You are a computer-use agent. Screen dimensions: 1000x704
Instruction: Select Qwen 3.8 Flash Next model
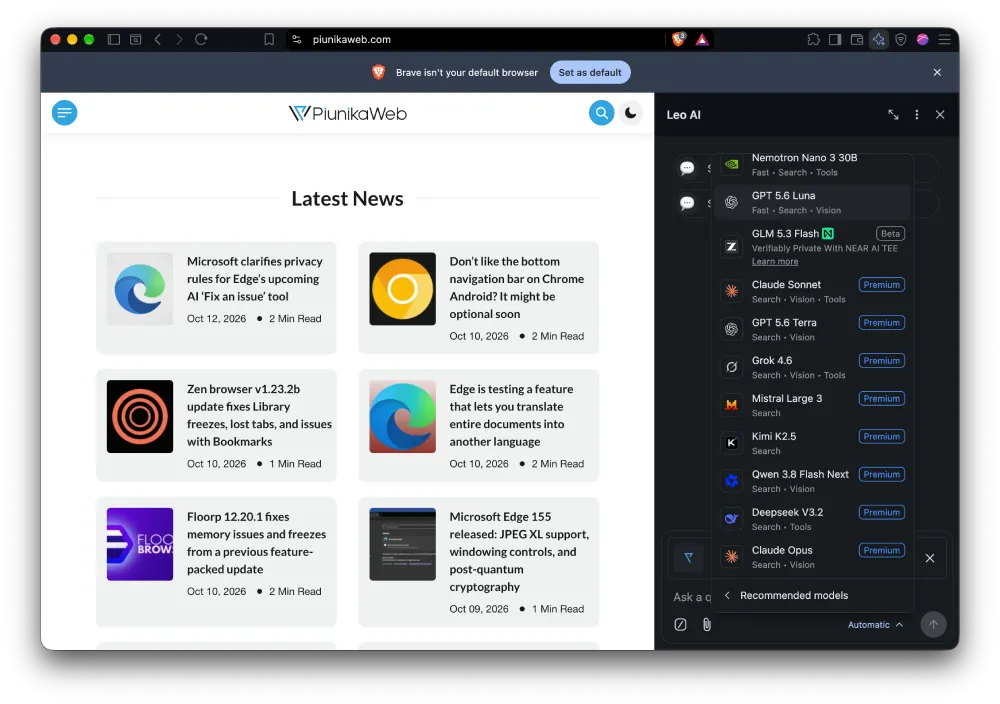click(811, 481)
